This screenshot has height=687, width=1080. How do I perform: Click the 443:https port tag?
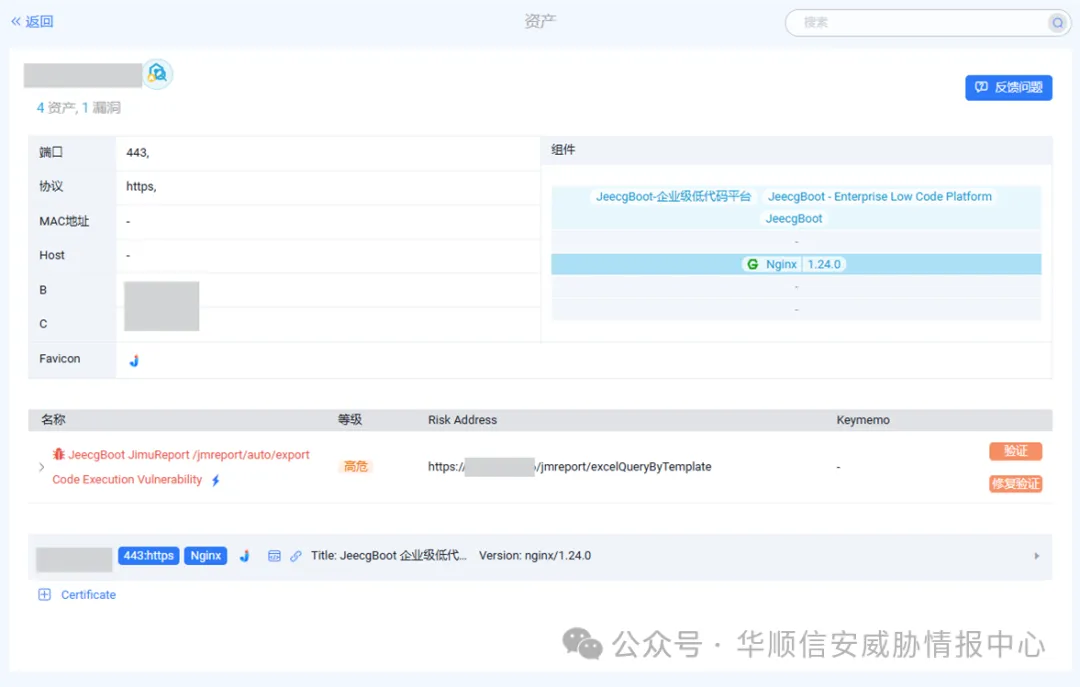pos(149,555)
